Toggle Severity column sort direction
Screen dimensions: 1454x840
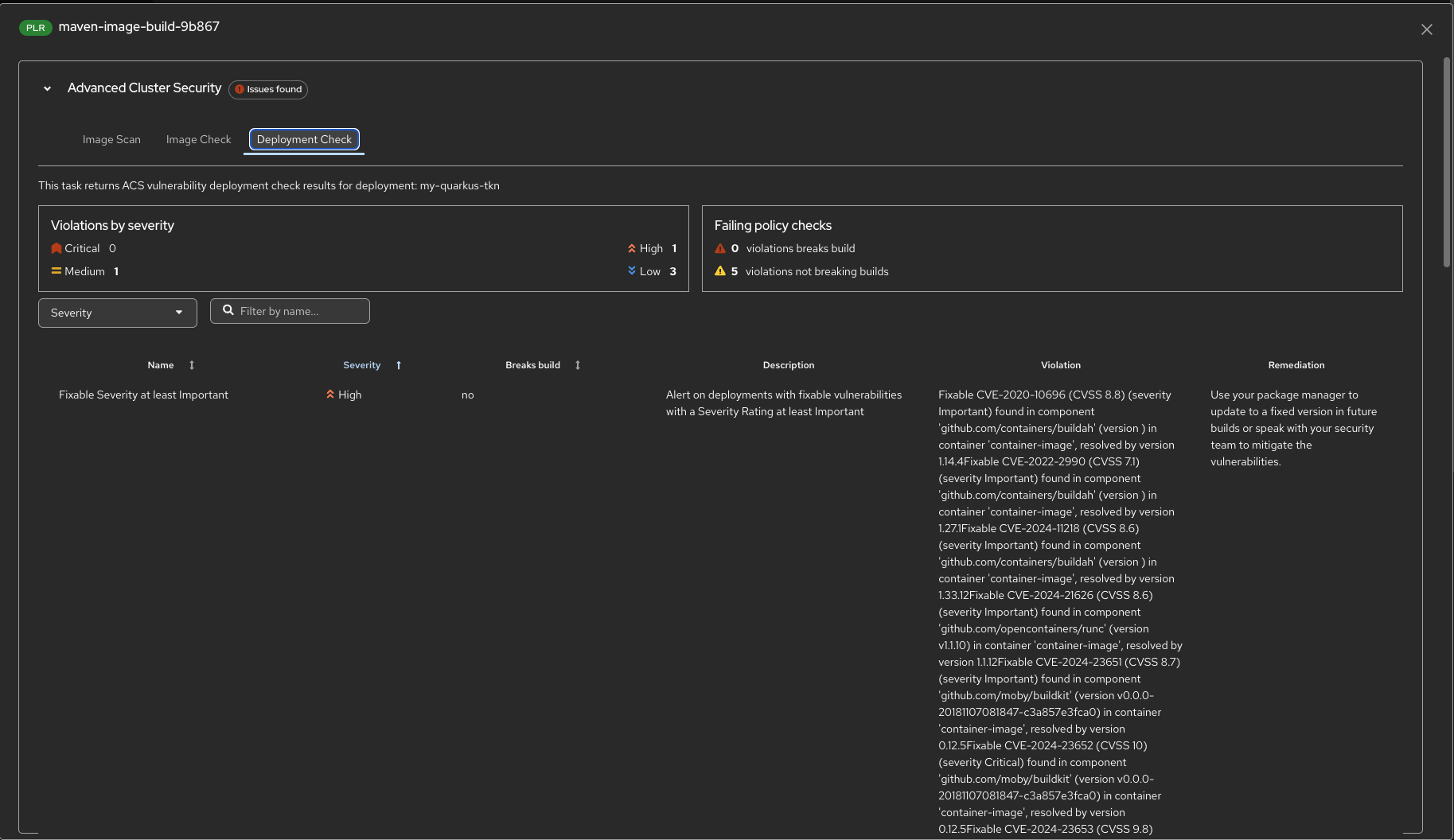398,365
